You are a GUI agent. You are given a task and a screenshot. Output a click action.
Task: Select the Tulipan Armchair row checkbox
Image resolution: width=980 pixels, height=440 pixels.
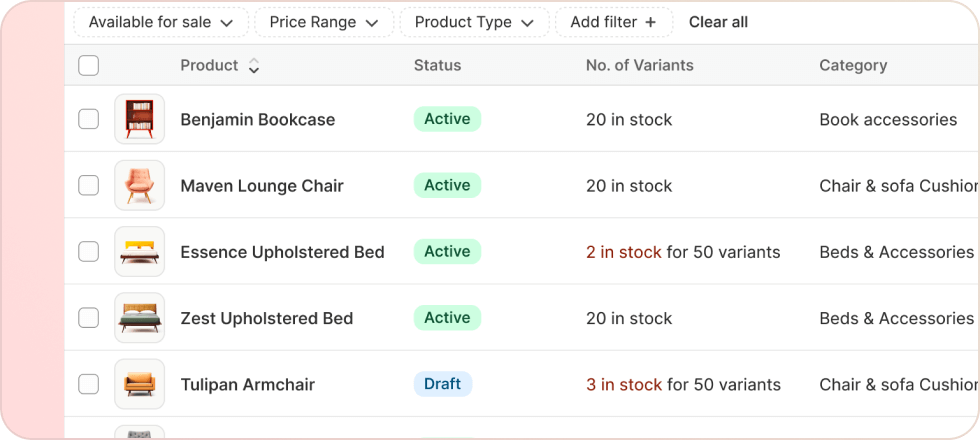(89, 384)
